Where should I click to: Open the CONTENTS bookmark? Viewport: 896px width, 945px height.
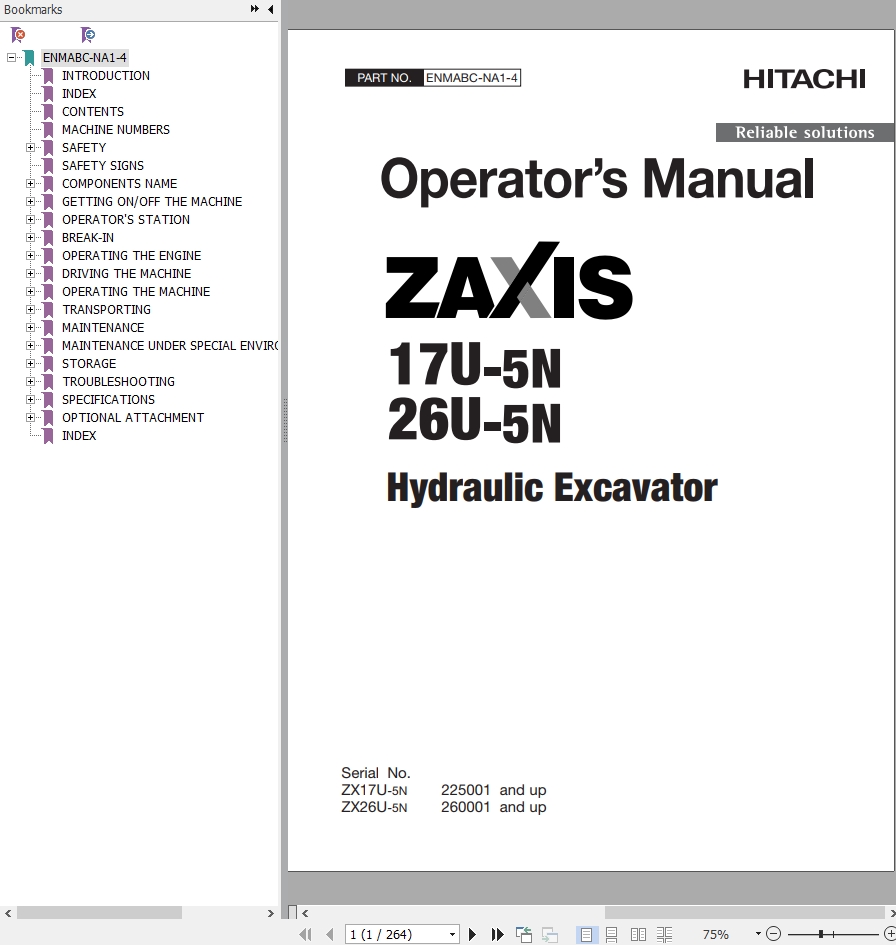93,111
